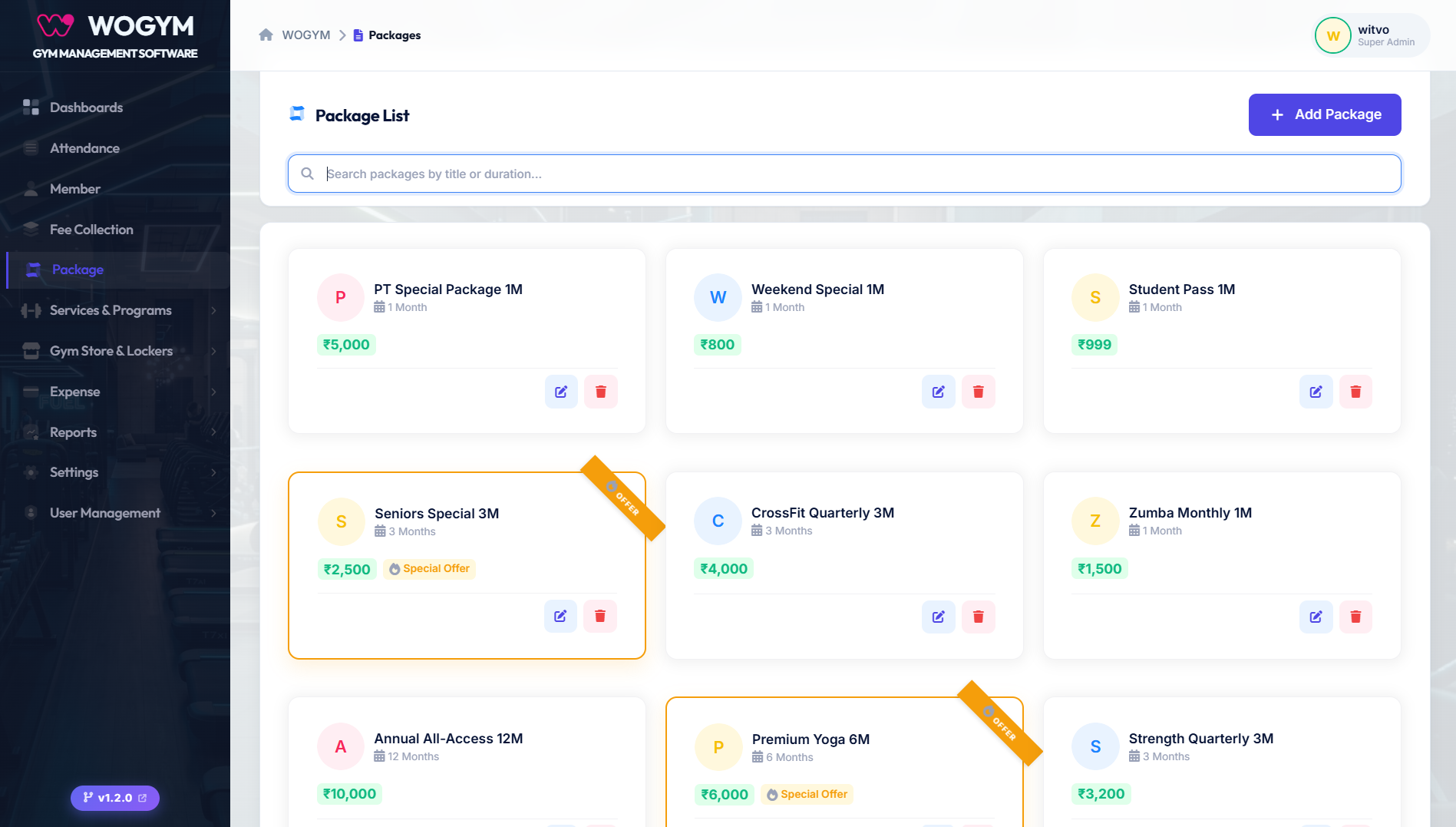Click the ₹10,000 Annual price
This screenshot has width=1456, height=827.
pyautogui.click(x=349, y=794)
